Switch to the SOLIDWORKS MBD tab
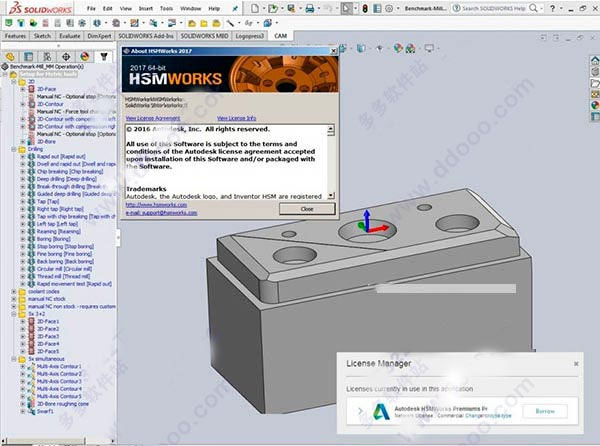This screenshot has height=446, width=600. [x=204, y=36]
